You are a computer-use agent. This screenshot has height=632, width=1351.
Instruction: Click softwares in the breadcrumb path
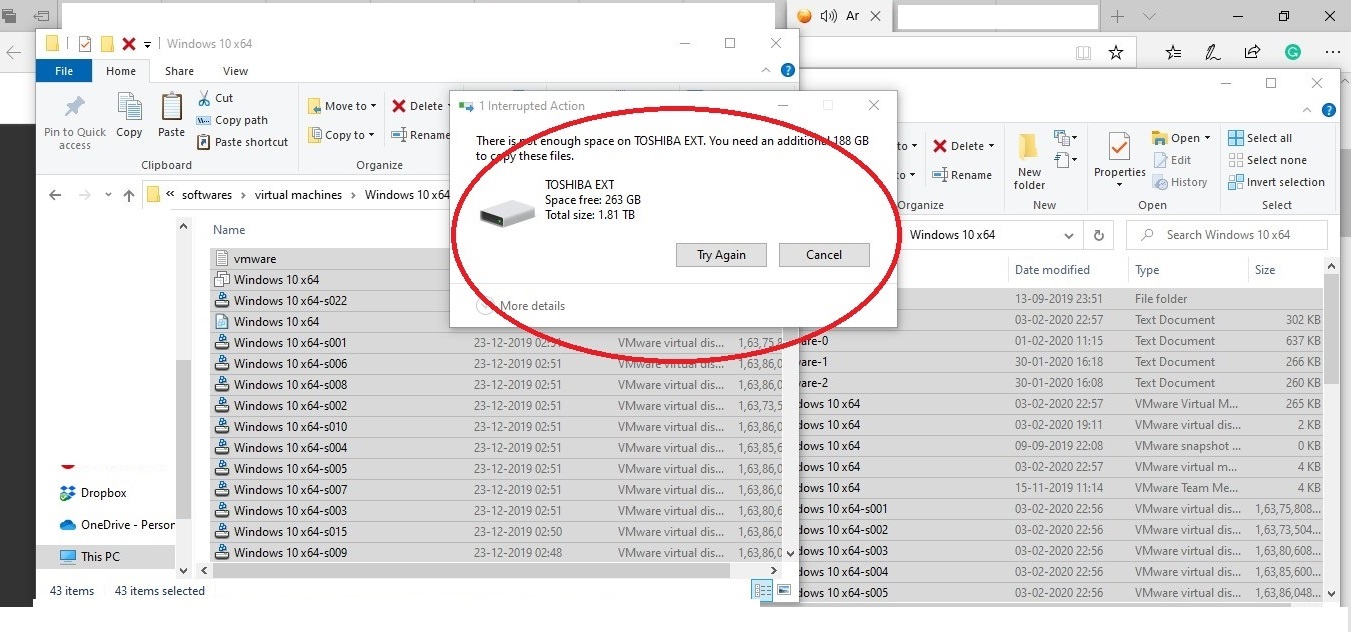206,195
